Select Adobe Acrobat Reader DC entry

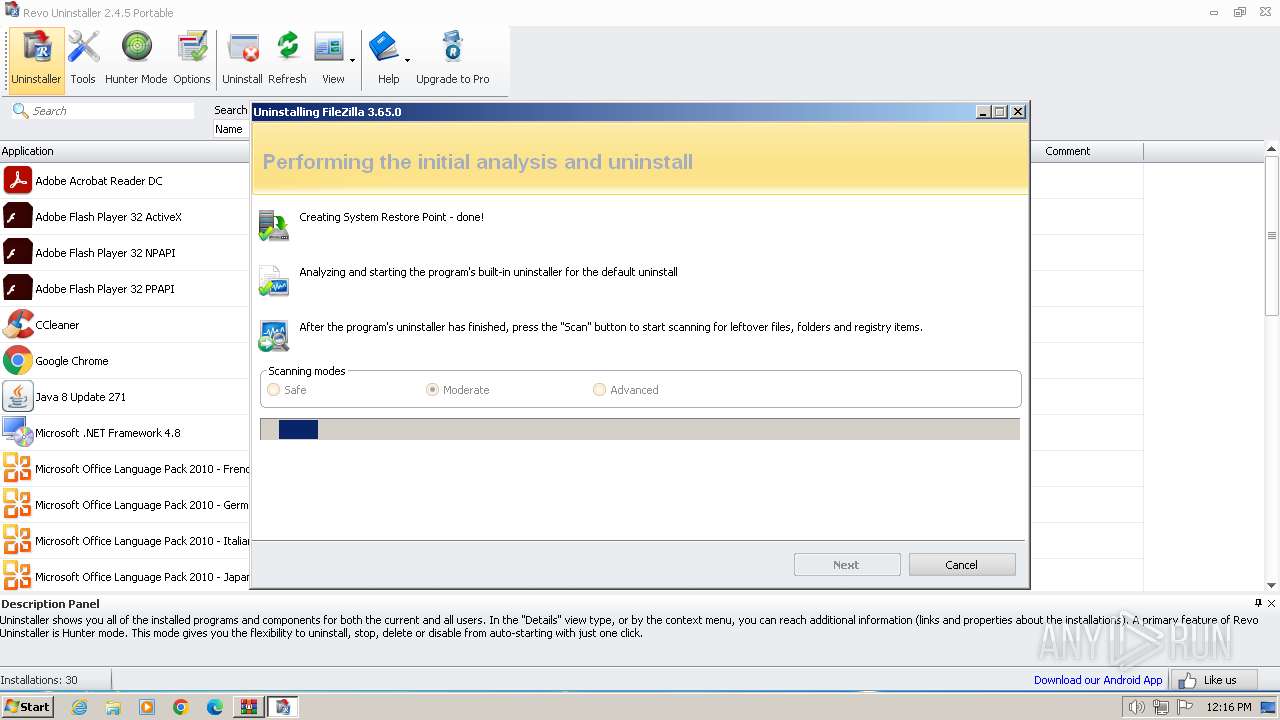[x=125, y=181]
